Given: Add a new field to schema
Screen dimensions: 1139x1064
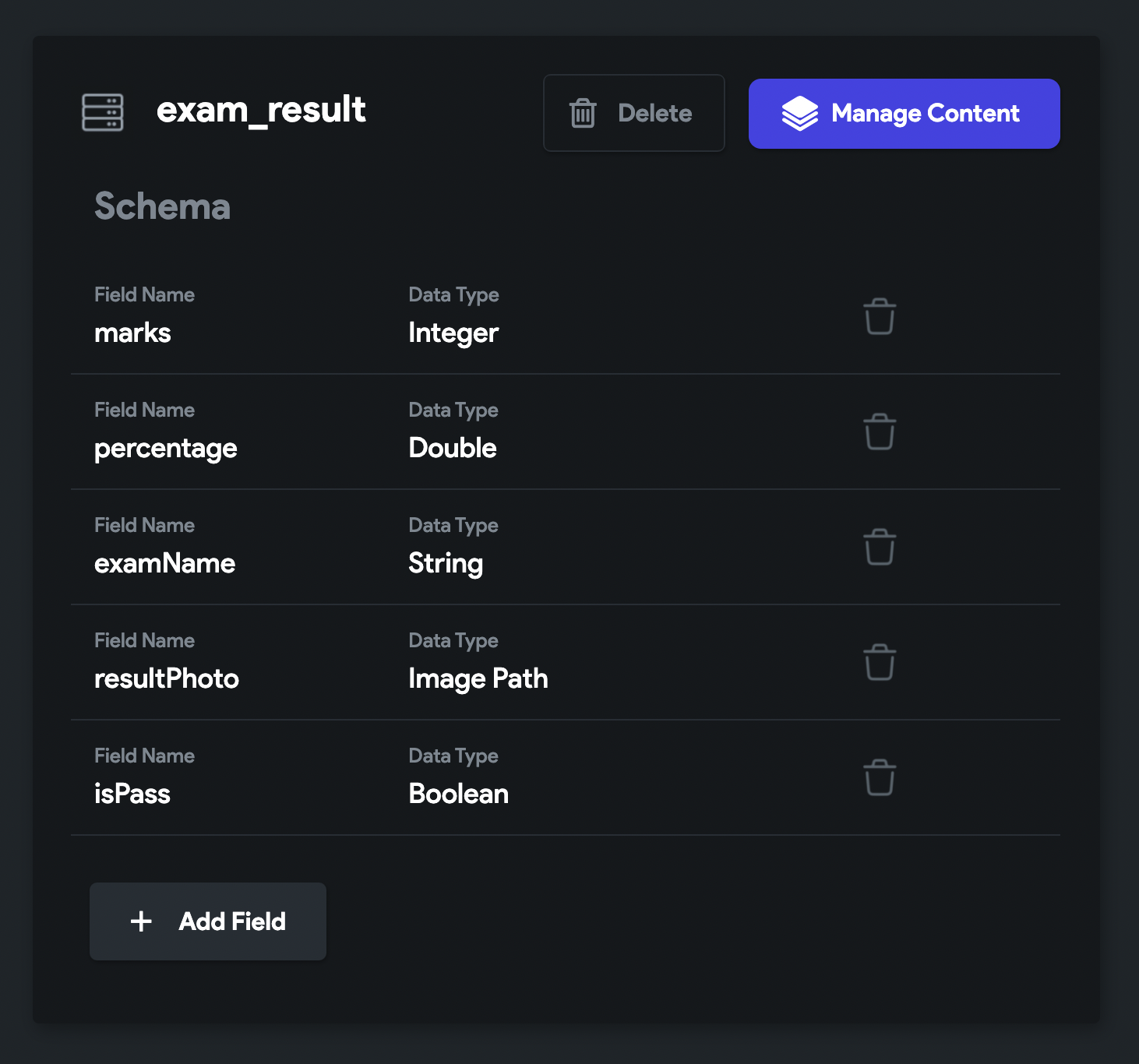Looking at the screenshot, I should pyautogui.click(x=208, y=921).
